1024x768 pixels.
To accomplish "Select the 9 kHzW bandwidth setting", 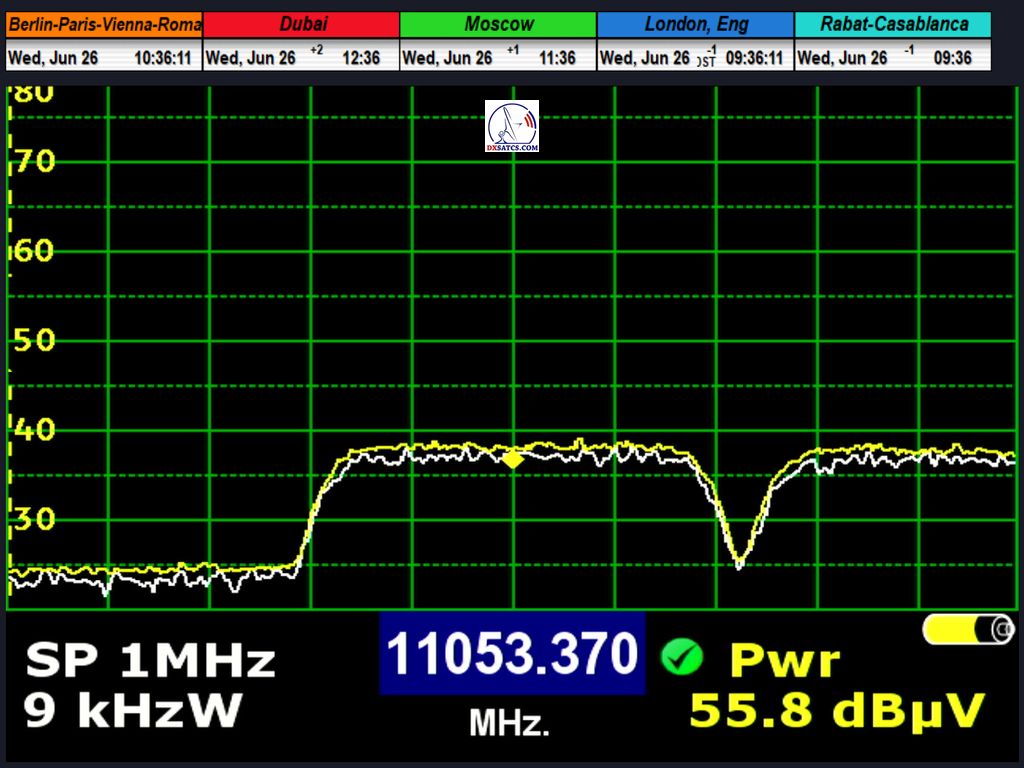I will [x=133, y=710].
